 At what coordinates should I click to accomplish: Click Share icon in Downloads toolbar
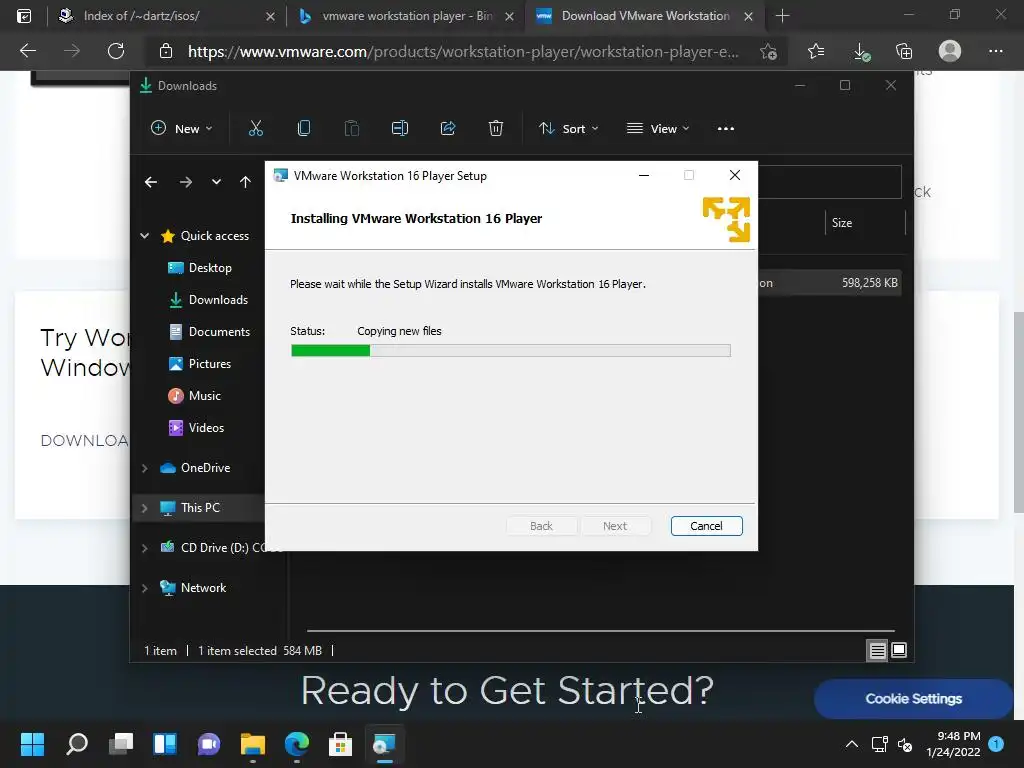pyautogui.click(x=448, y=129)
